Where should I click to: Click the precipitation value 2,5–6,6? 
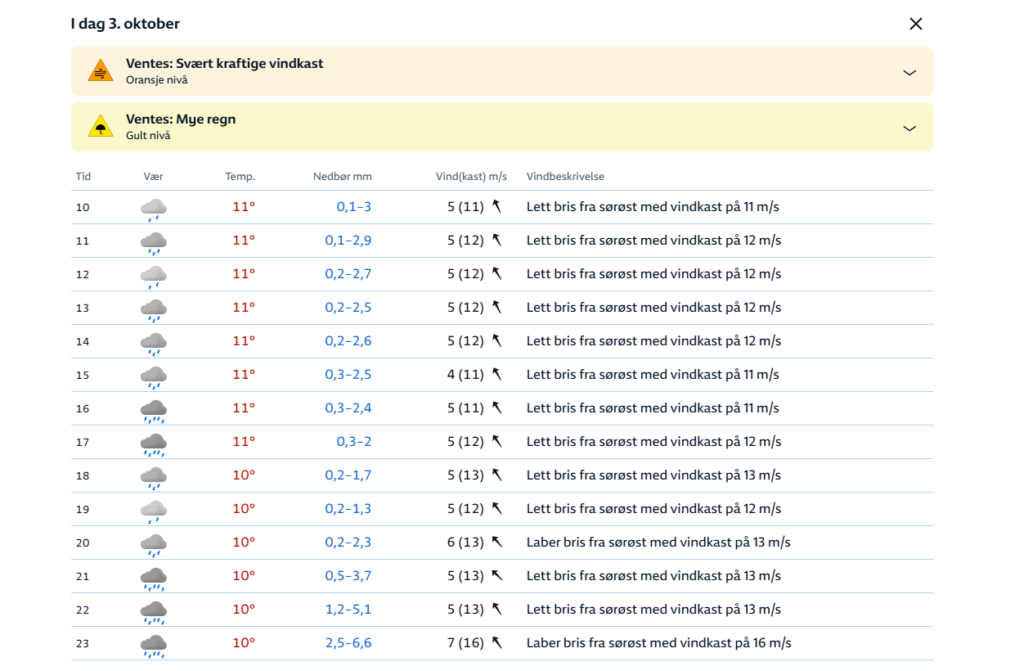click(x=348, y=643)
